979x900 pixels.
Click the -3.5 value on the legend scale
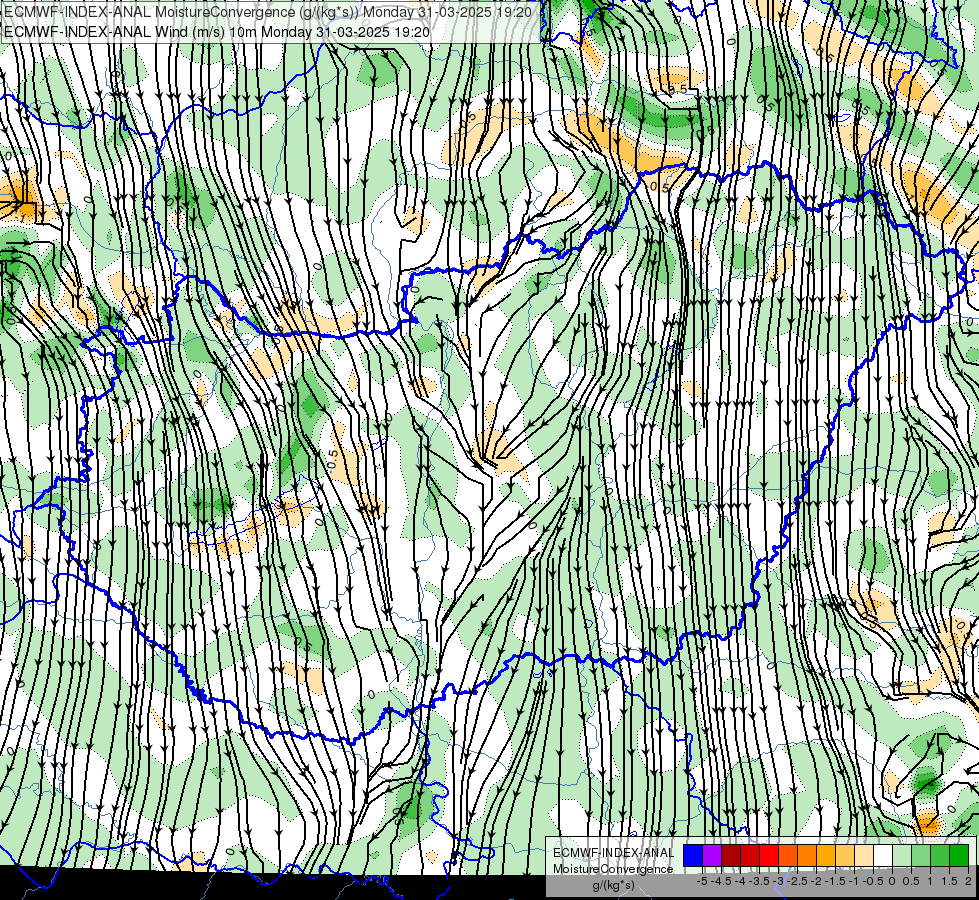point(759,881)
